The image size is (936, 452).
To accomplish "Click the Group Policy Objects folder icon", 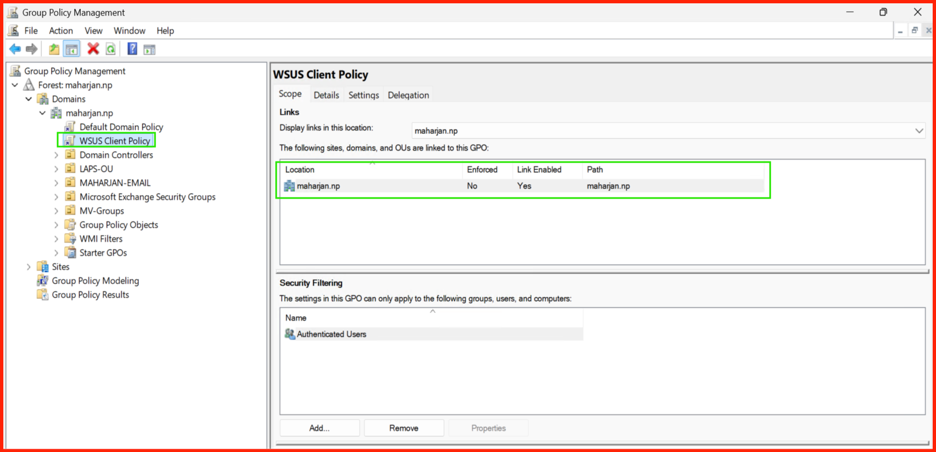I will pyautogui.click(x=71, y=225).
